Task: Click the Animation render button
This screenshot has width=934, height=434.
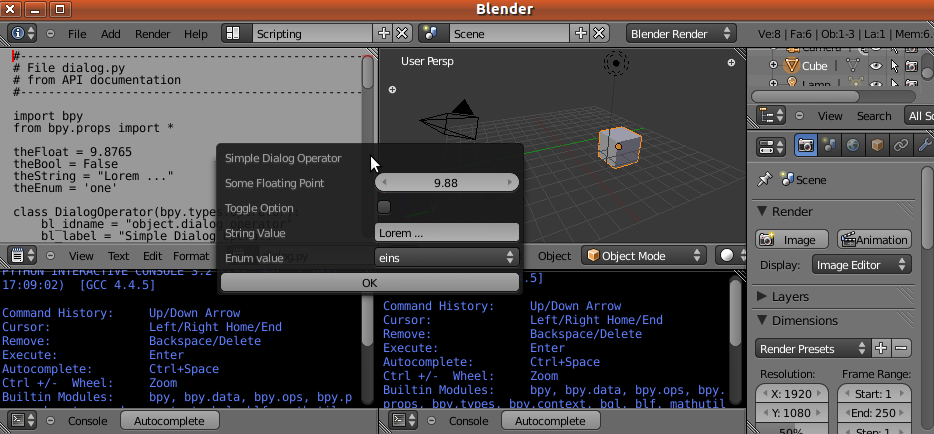Action: [874, 240]
